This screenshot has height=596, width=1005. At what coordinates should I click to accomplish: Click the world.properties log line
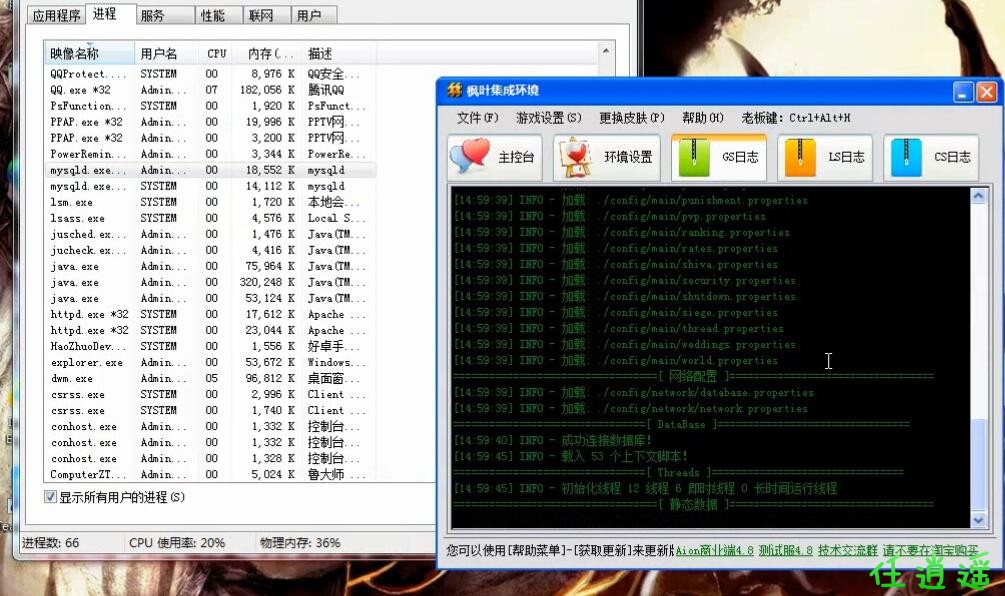(x=616, y=360)
